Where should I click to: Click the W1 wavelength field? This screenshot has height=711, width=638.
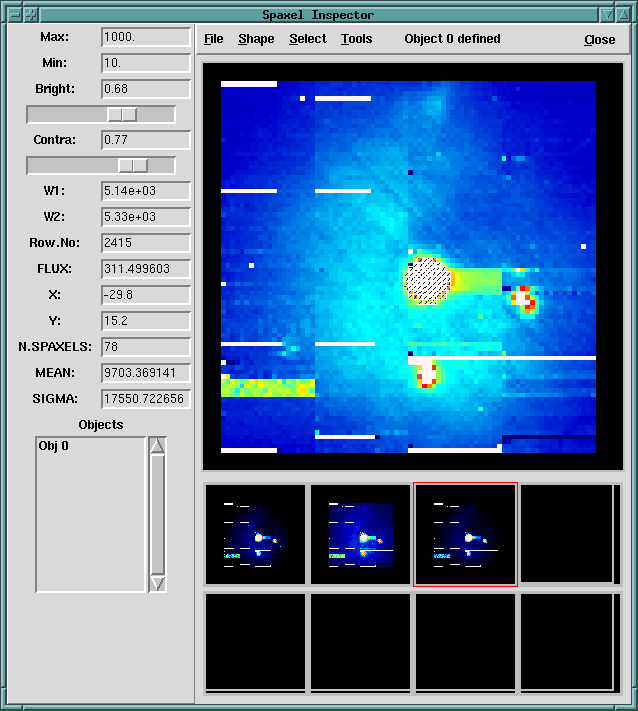(x=146, y=191)
